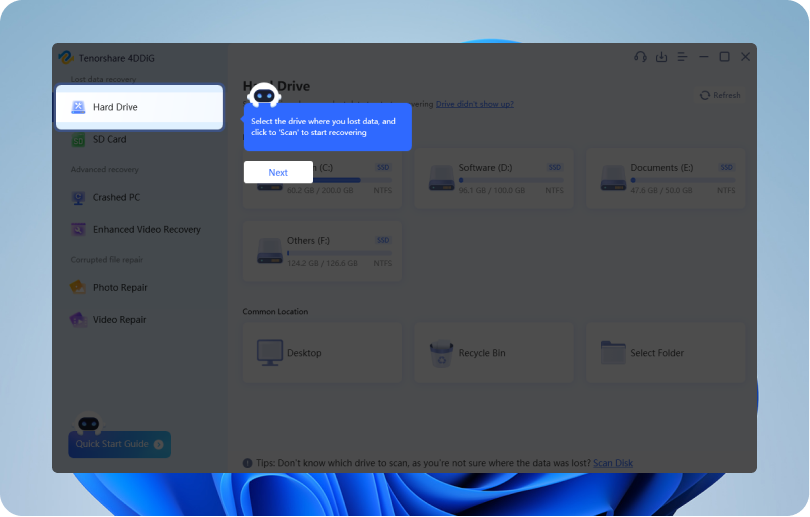Screen dimensions: 810x517
Task: Click the Tenorshare 4DDiG logo
Action: tap(66, 57)
